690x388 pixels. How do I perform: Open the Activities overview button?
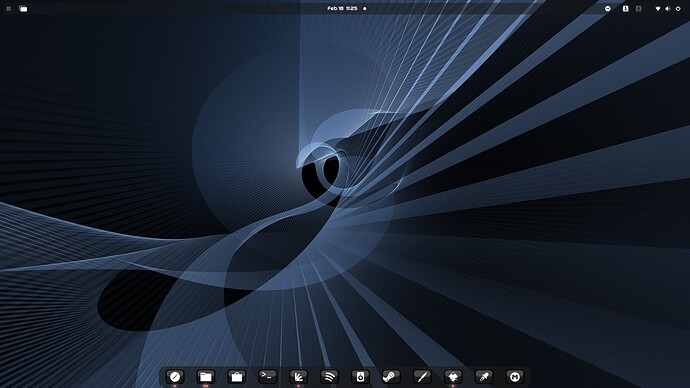[x=8, y=8]
